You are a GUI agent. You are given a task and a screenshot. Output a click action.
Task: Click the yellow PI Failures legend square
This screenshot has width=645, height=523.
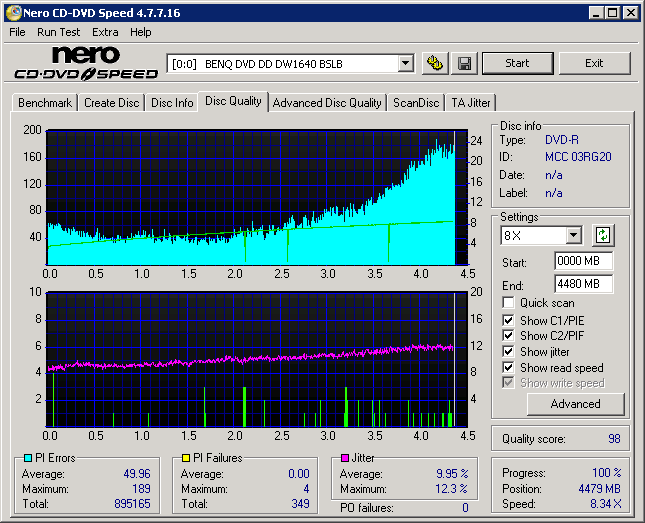click(185, 458)
